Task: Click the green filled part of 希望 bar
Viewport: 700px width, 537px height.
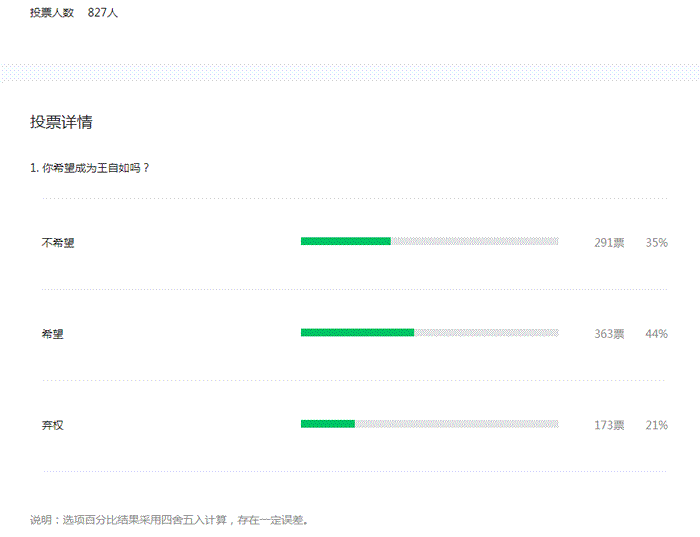Action: pos(357,332)
